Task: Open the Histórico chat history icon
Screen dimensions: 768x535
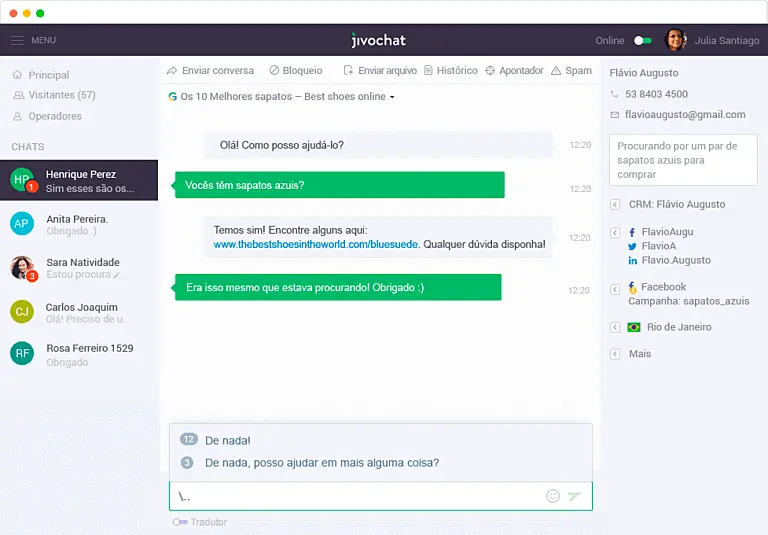Action: tap(428, 71)
